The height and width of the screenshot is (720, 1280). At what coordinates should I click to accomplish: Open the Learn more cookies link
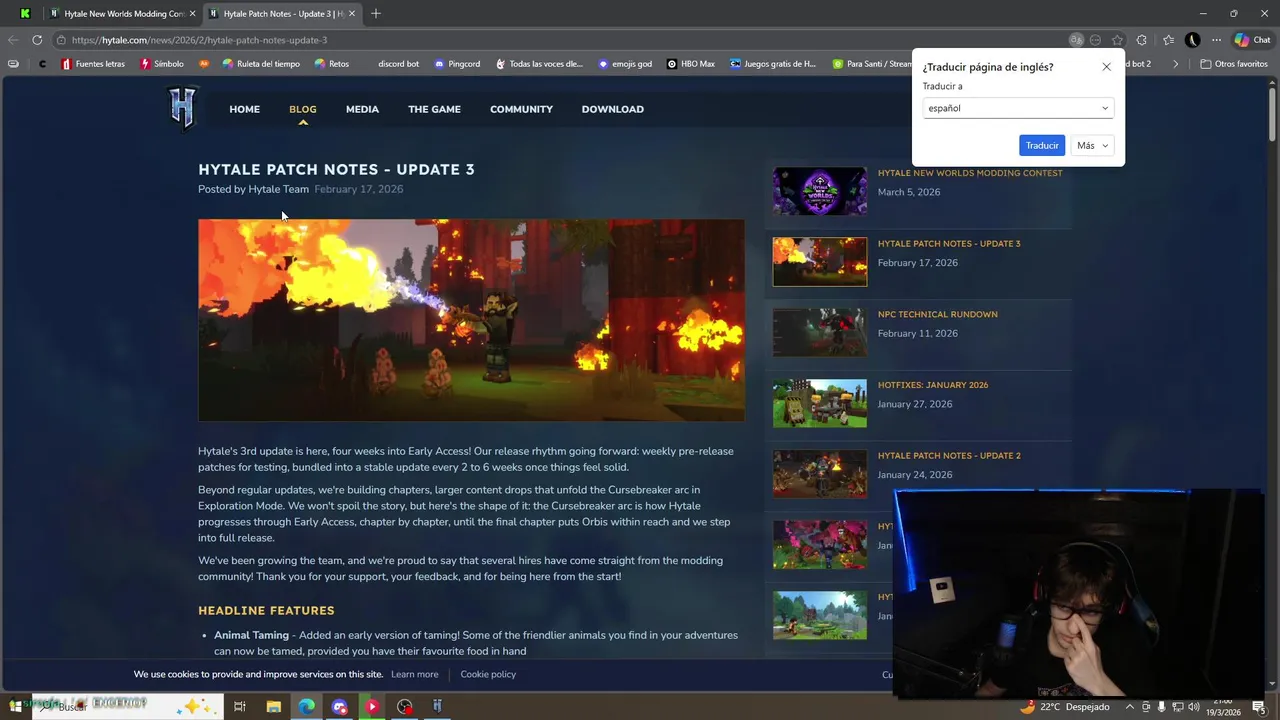point(415,674)
